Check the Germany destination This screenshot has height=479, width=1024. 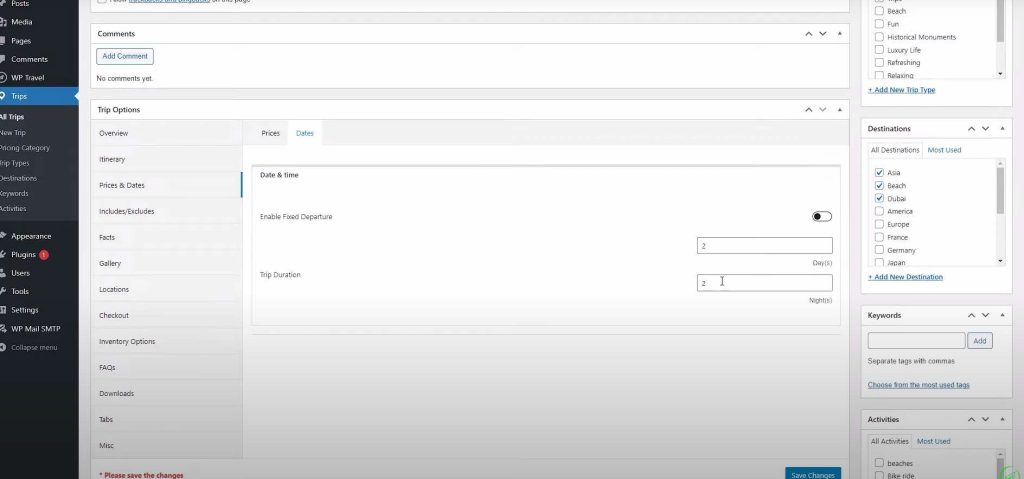click(x=879, y=250)
